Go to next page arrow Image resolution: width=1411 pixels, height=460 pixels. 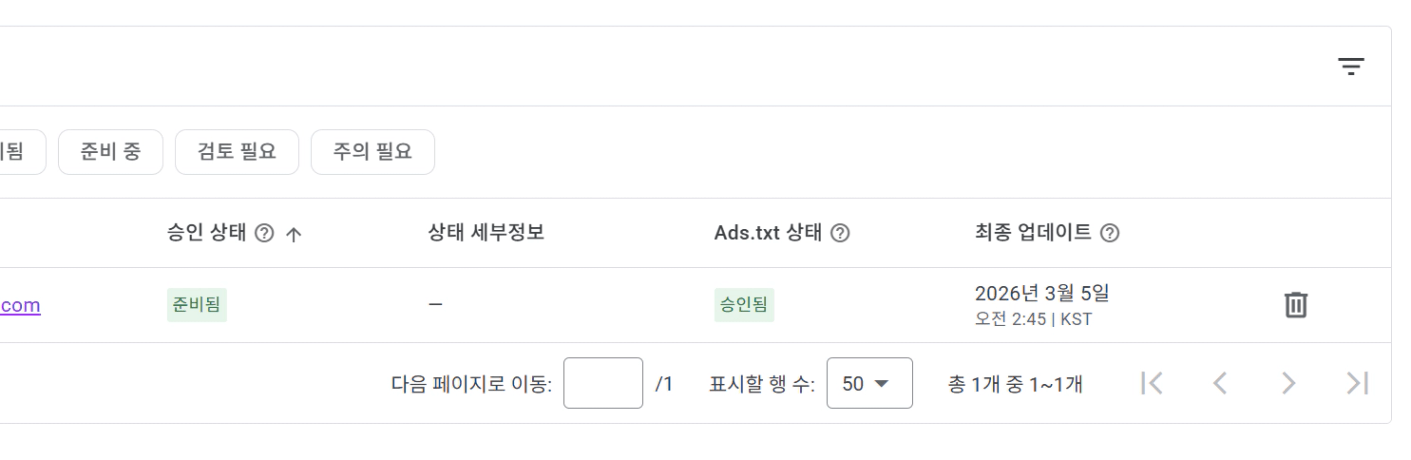pyautogui.click(x=1289, y=383)
